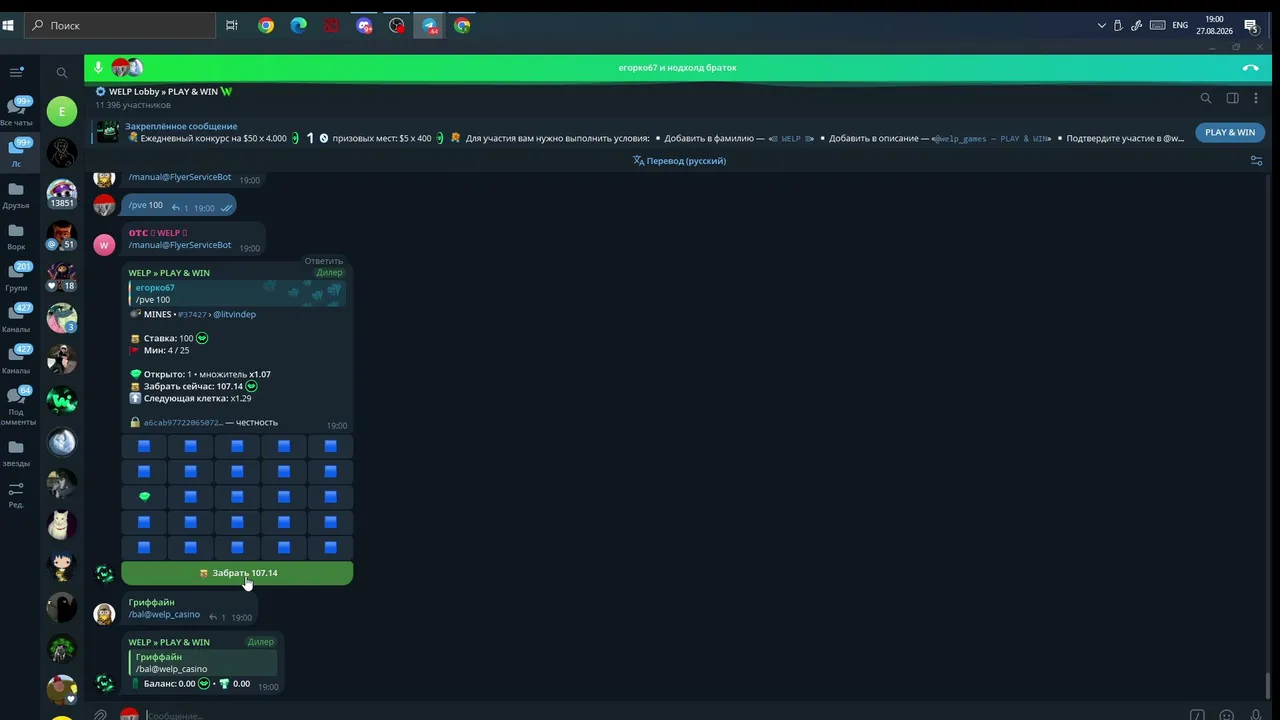
Task: Leave the voice chat with hang-up icon
Action: pos(1250,68)
